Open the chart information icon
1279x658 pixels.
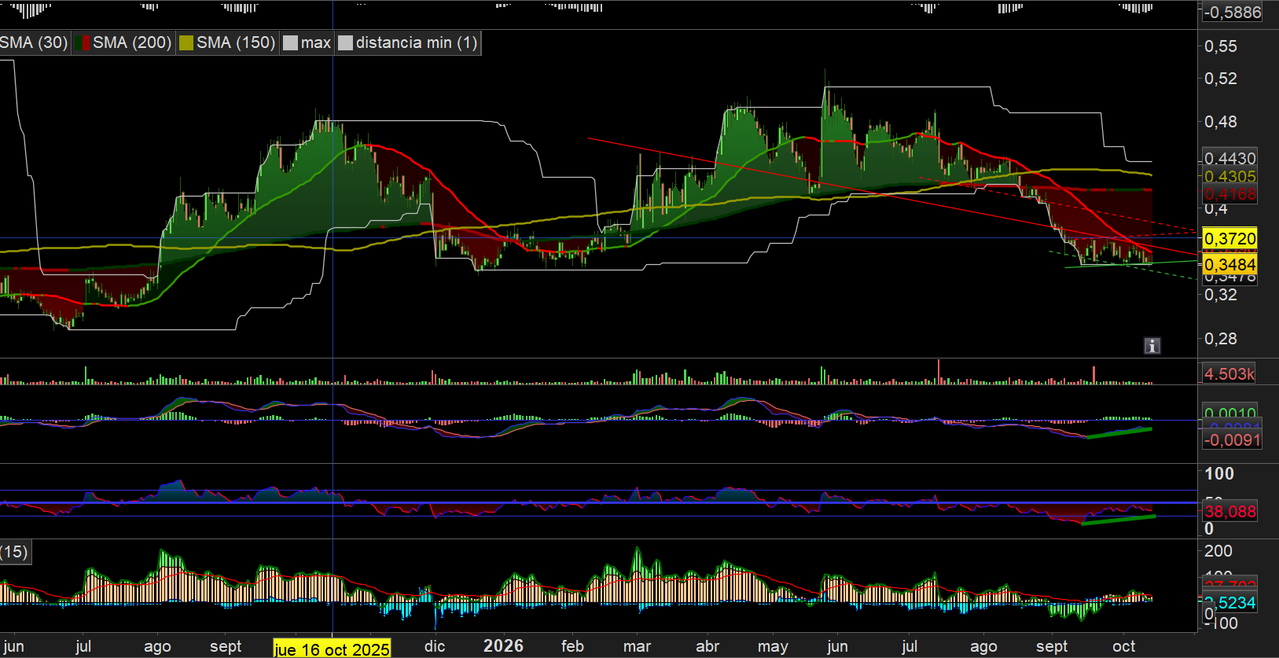point(1152,346)
